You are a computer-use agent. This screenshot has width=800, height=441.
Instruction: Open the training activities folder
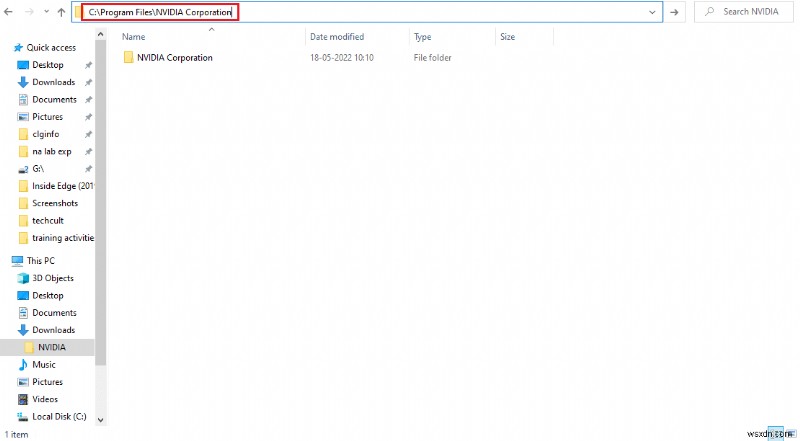click(x=63, y=238)
